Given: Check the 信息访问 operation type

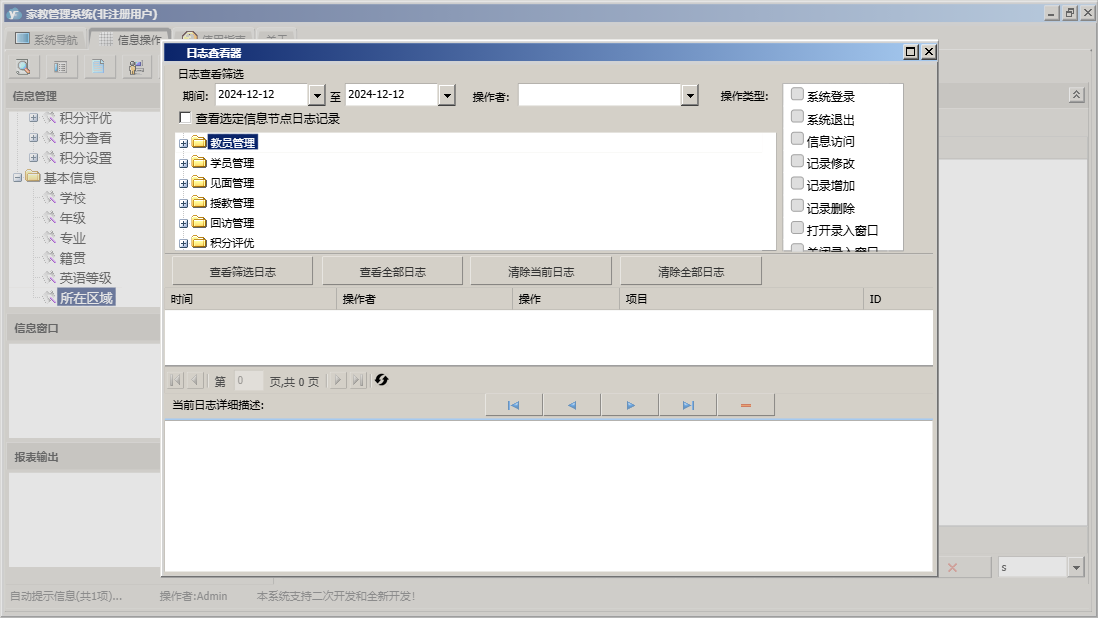Looking at the screenshot, I should click(797, 139).
